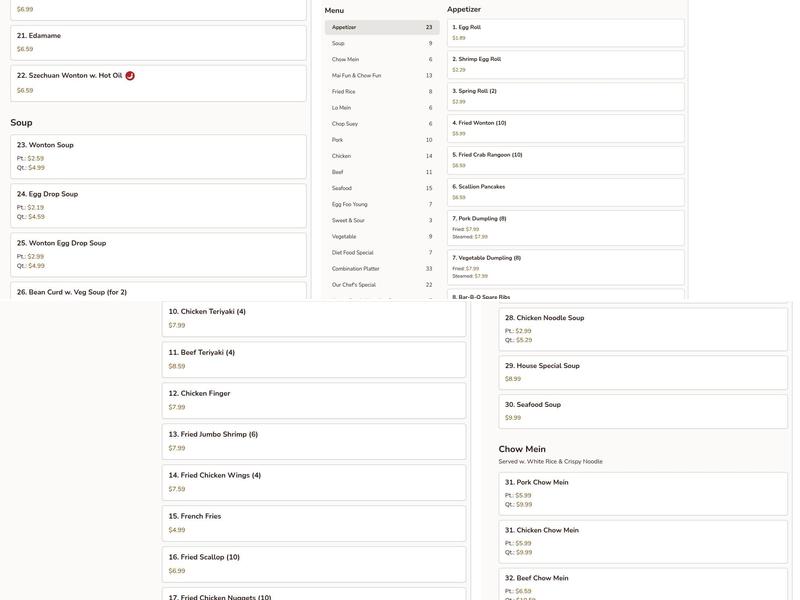This screenshot has height=600, width=800.
Task: Open the Fried Rice menu category
Action: [x=381, y=92]
